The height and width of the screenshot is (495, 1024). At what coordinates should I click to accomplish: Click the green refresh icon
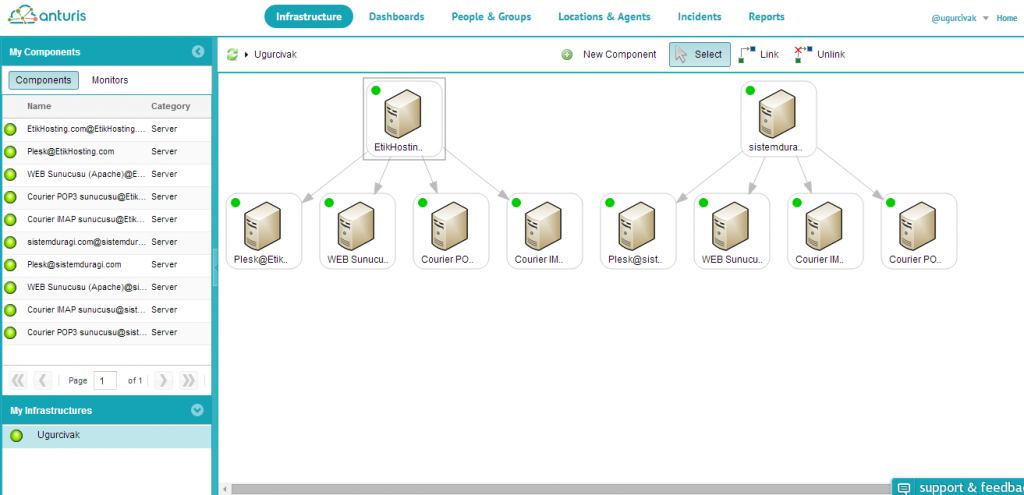click(232, 55)
